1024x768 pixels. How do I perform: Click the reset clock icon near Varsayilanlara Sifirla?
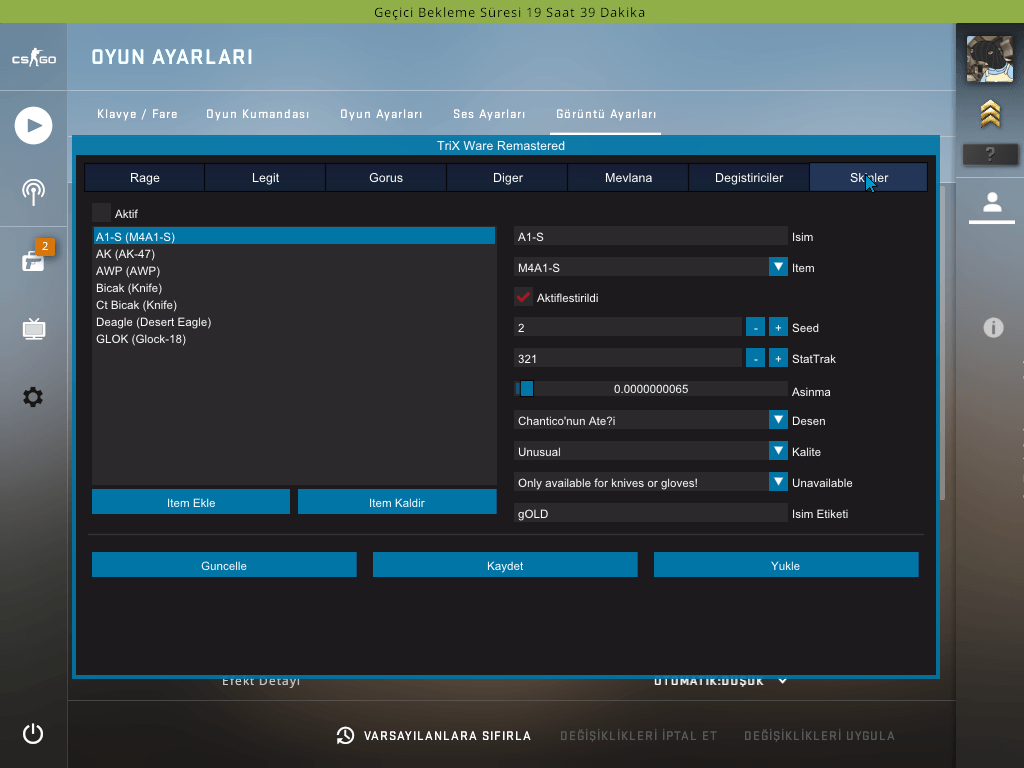345,735
